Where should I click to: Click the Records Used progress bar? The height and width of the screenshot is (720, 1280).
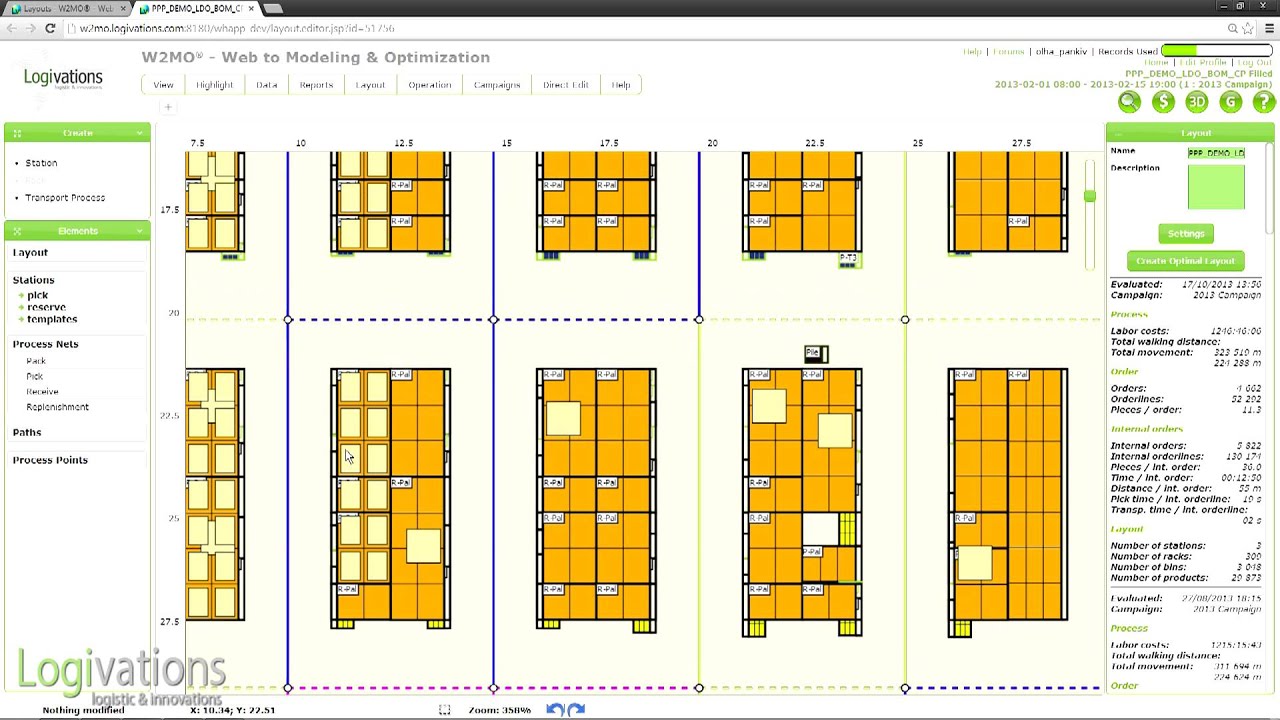1216,51
